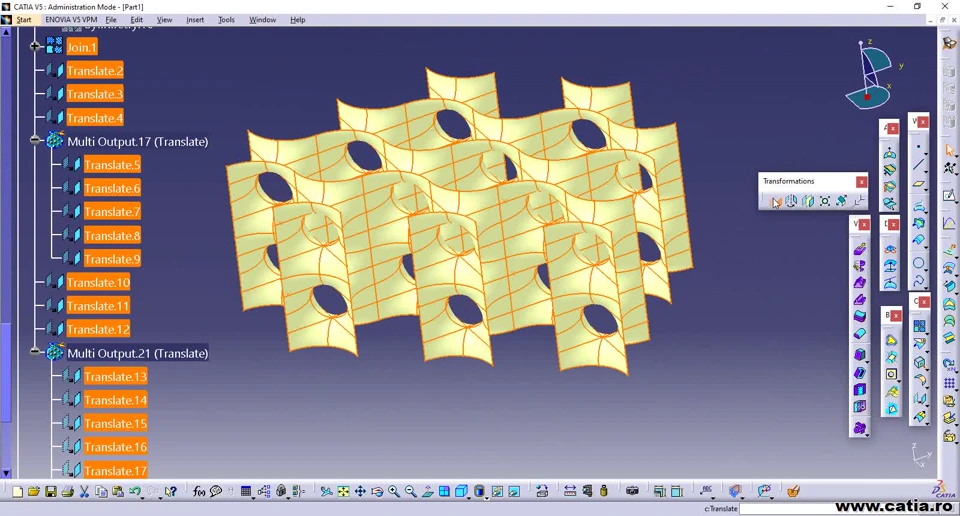This screenshot has height=516, width=960.
Task: Activate the Pan view tool
Action: tap(360, 491)
